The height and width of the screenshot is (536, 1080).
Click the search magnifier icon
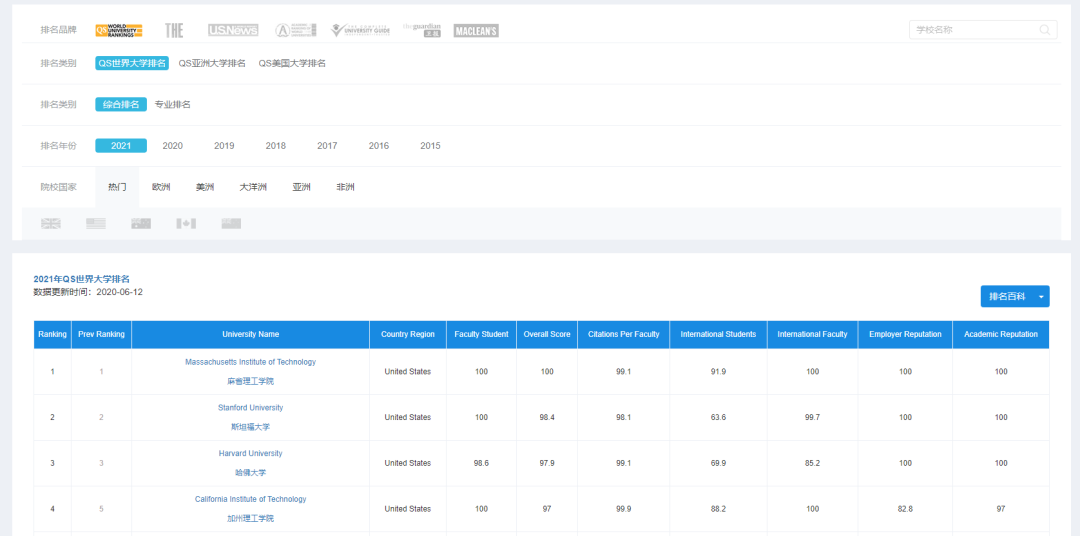click(x=1045, y=30)
